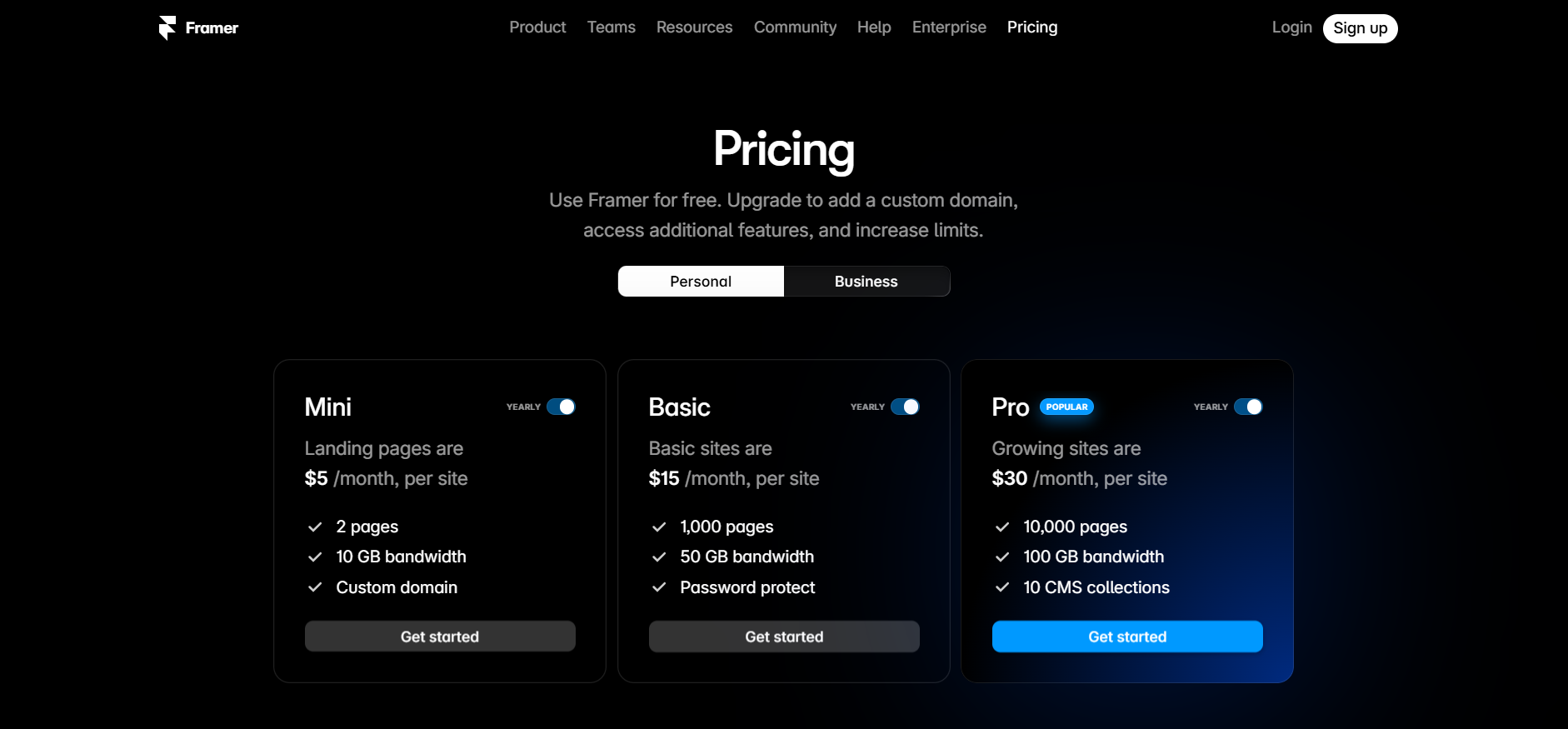Open the Resources navigation menu
The height and width of the screenshot is (729, 1568).
pos(694,27)
